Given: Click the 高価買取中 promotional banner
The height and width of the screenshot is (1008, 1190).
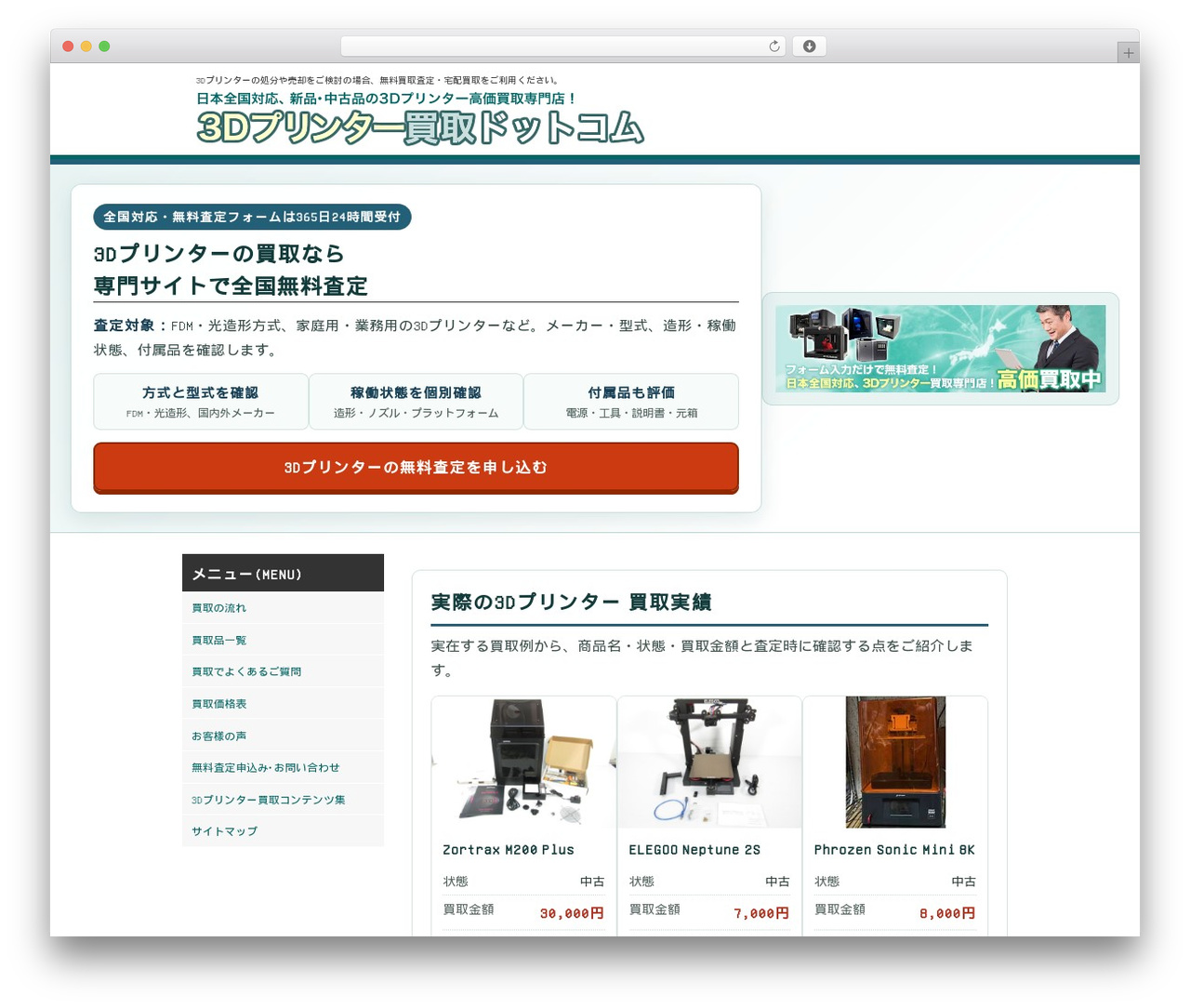Looking at the screenshot, I should point(940,349).
